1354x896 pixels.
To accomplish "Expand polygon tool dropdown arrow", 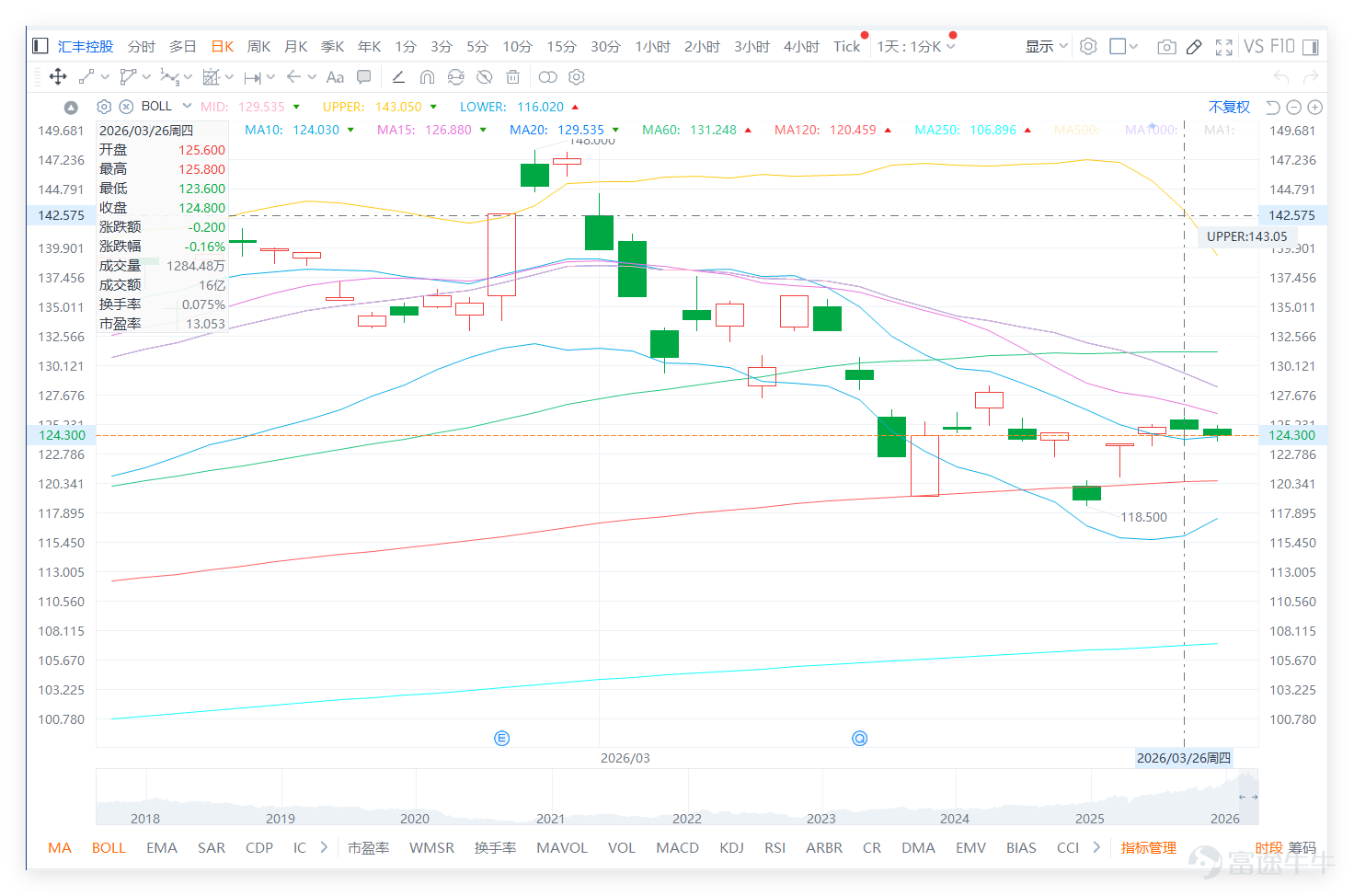I will pos(146,77).
